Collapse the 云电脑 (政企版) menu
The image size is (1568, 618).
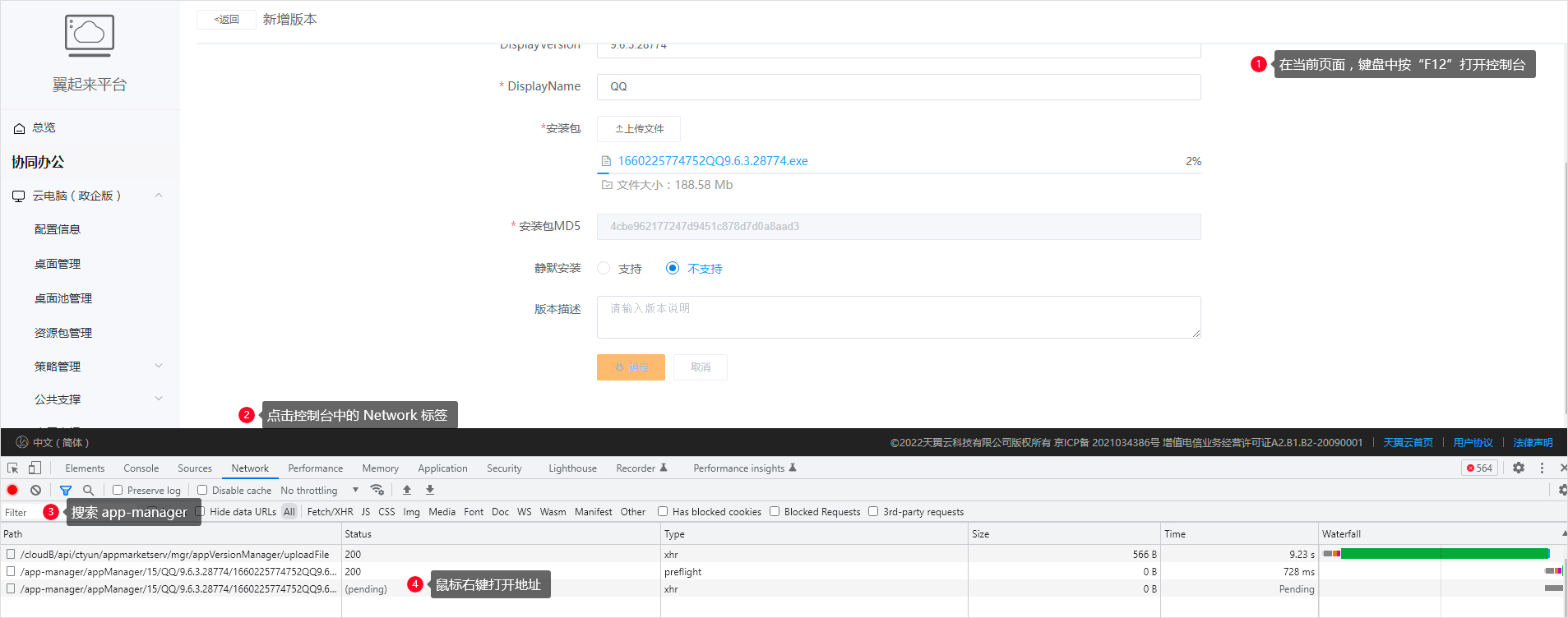point(159,196)
